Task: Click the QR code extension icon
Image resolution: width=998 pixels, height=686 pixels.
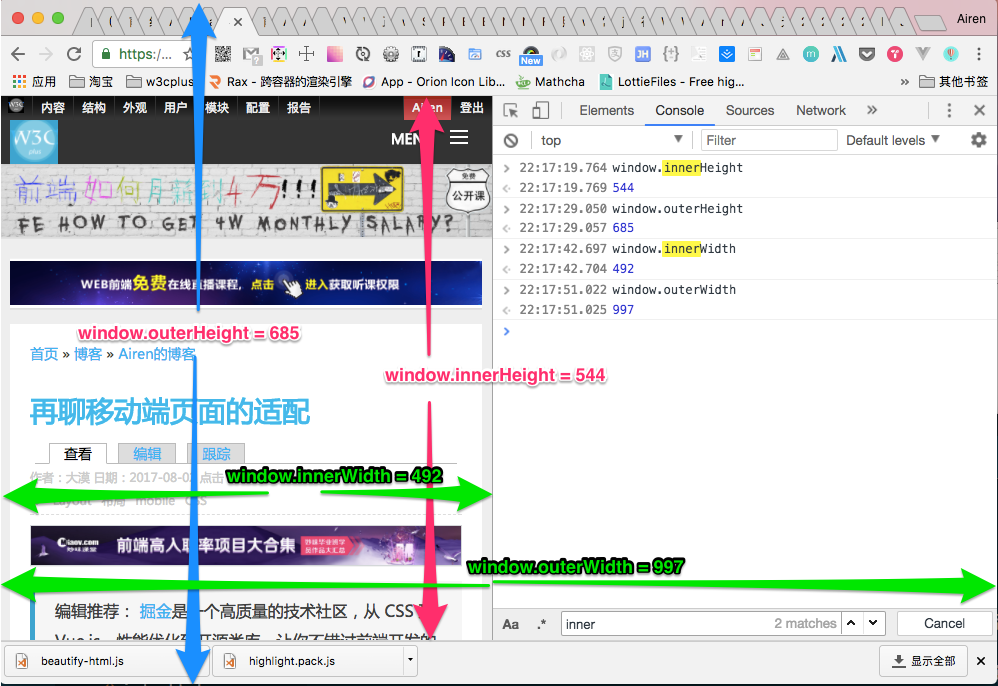Action: coord(223,54)
